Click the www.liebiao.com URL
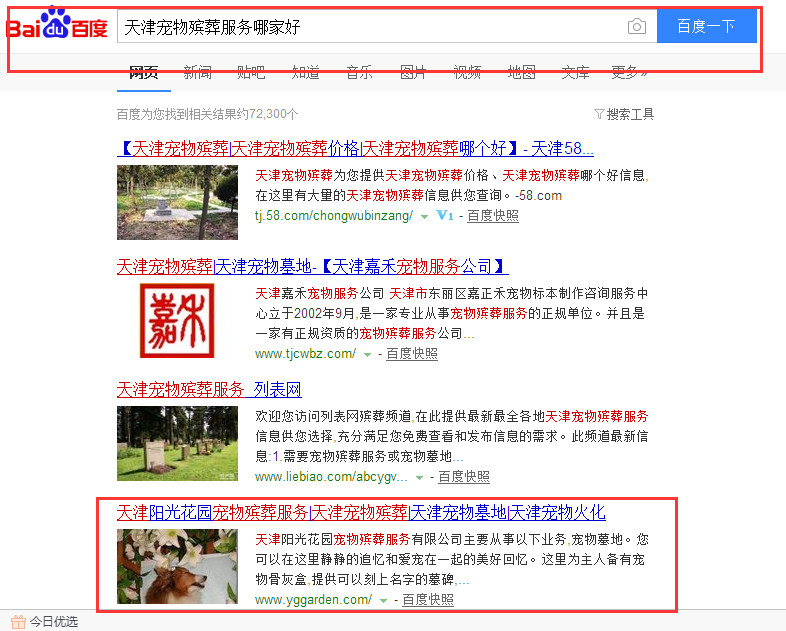This screenshot has height=631, width=786. pos(331,477)
